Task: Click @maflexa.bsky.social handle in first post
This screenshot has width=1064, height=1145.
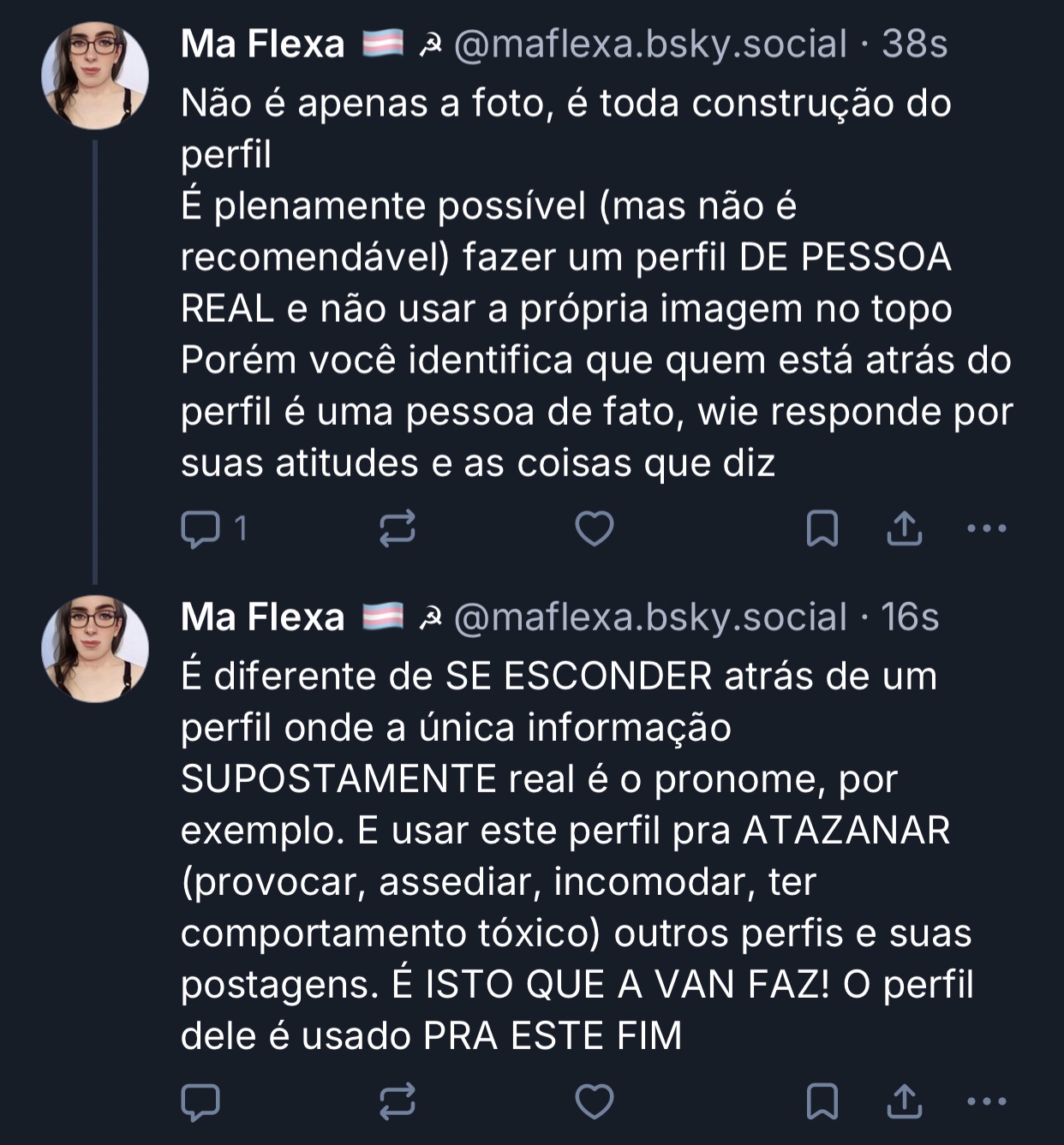Action: pos(649,44)
